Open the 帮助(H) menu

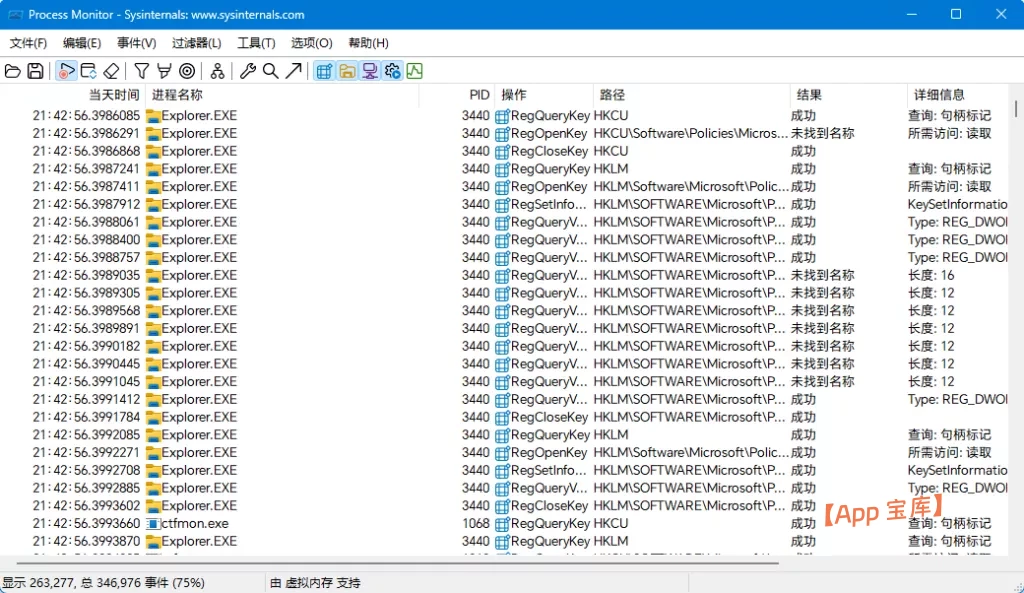tap(368, 43)
